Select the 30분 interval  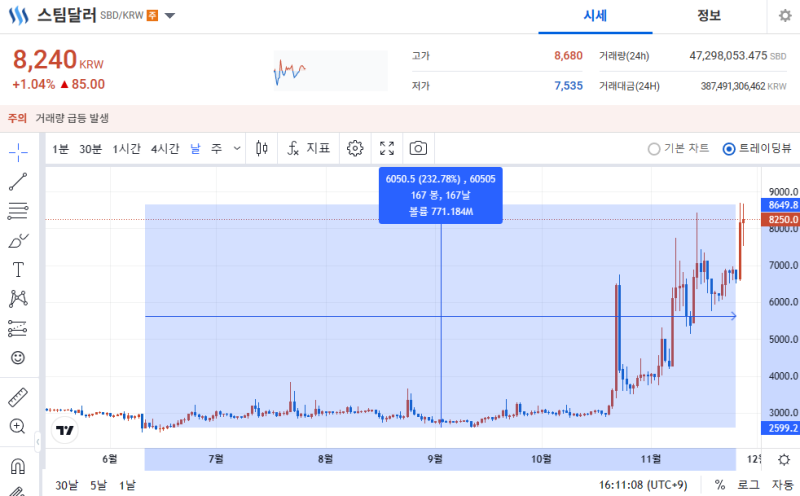(x=90, y=149)
